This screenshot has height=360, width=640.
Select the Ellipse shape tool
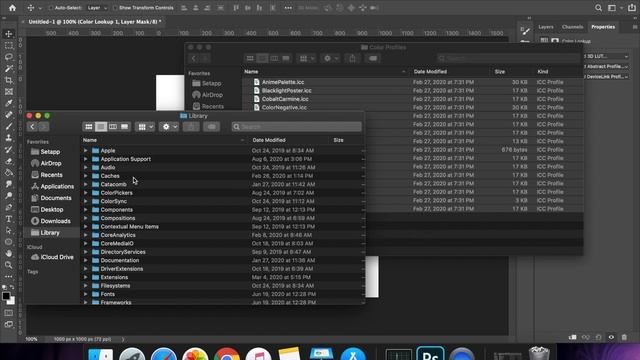click(9, 242)
